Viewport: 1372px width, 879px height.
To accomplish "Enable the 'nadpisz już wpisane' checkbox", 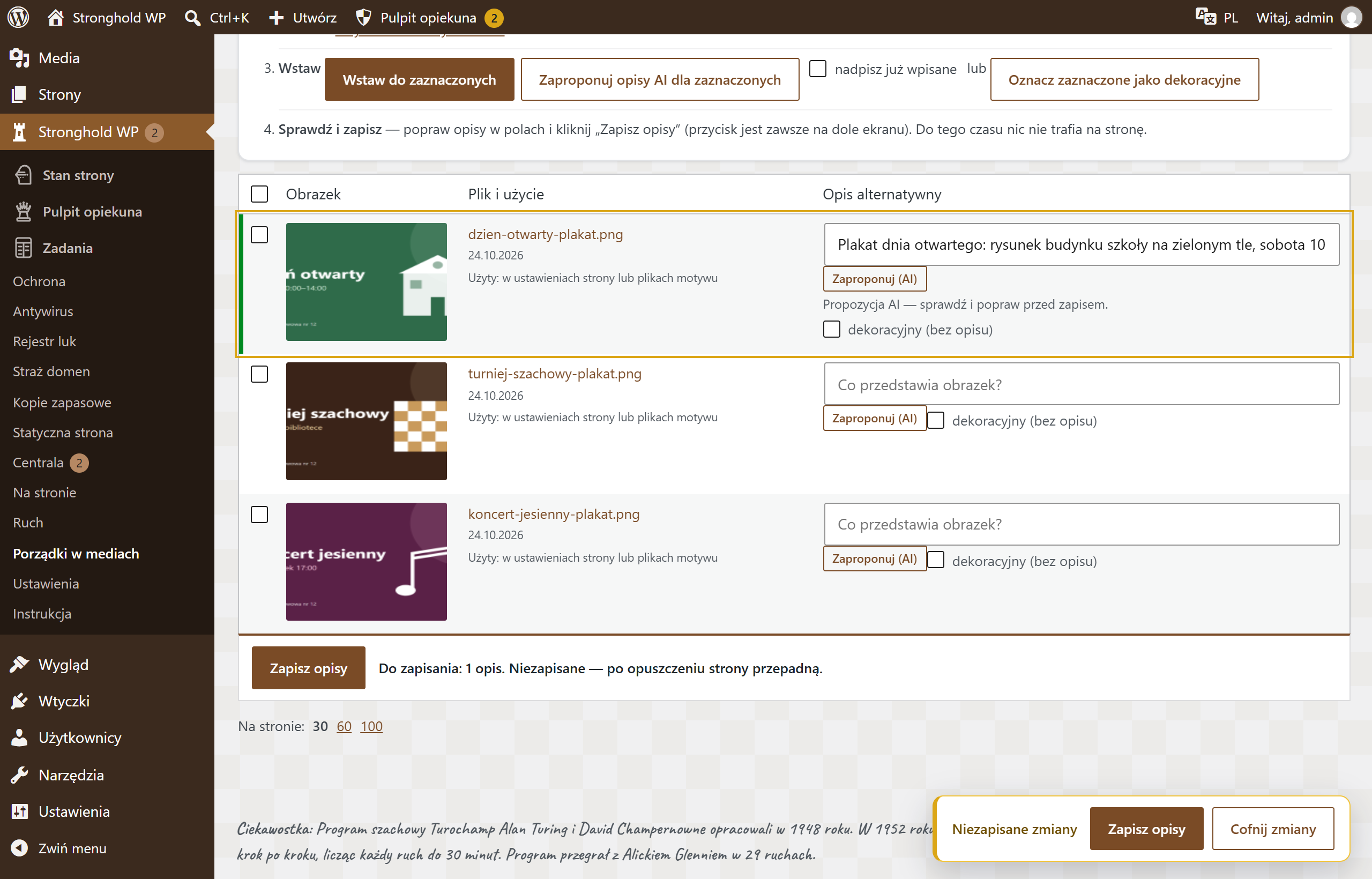I will coord(818,69).
